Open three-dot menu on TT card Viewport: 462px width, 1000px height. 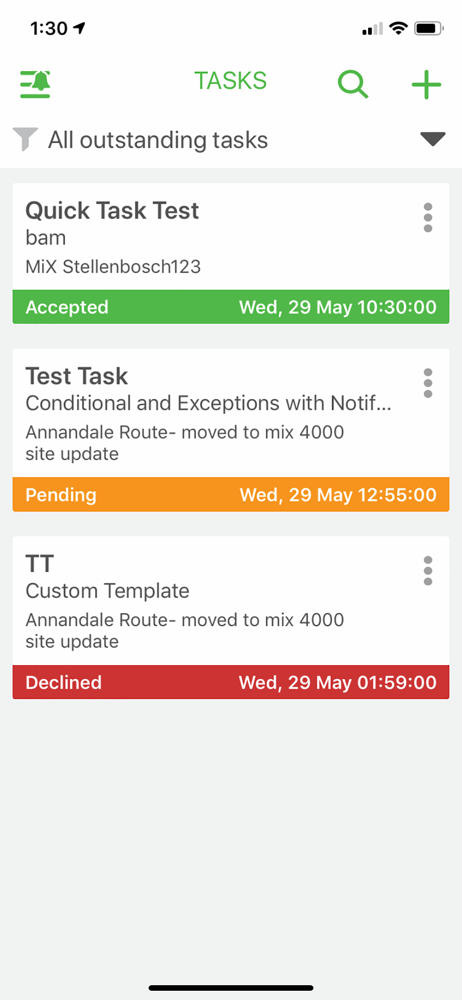pos(428,570)
